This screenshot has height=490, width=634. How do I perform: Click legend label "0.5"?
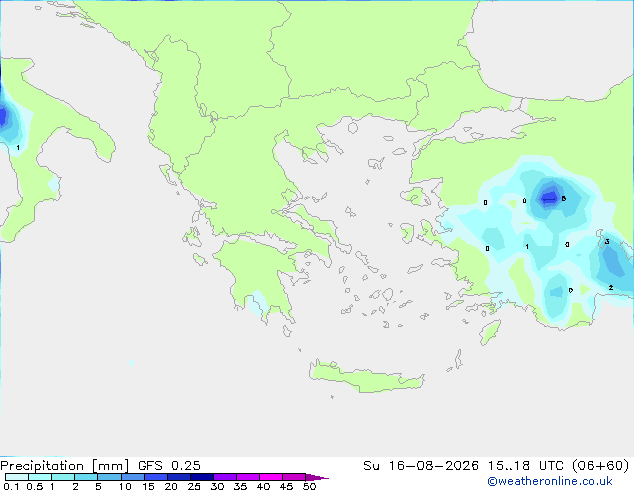coord(34,486)
